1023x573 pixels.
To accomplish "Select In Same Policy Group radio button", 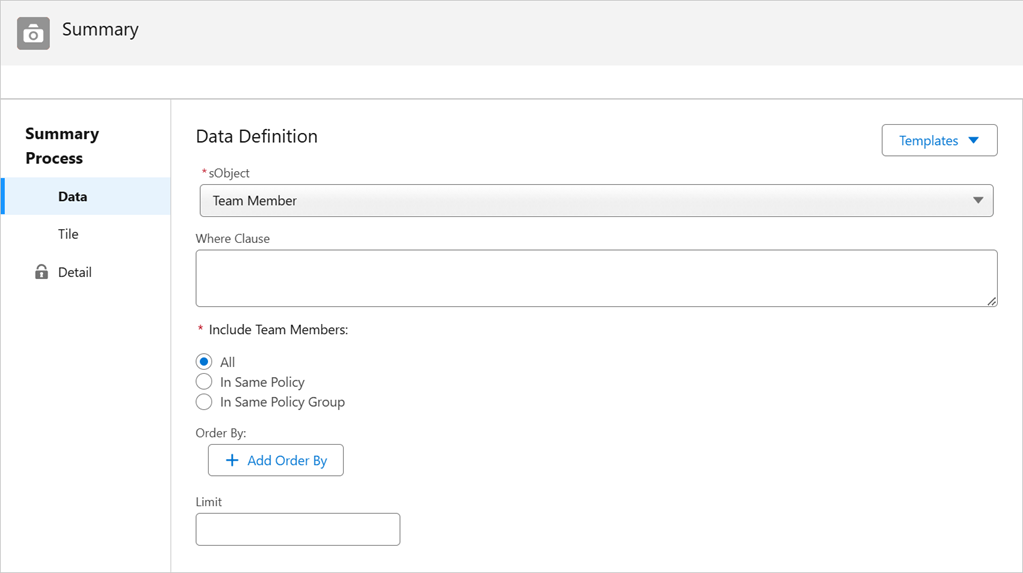I will [204, 402].
